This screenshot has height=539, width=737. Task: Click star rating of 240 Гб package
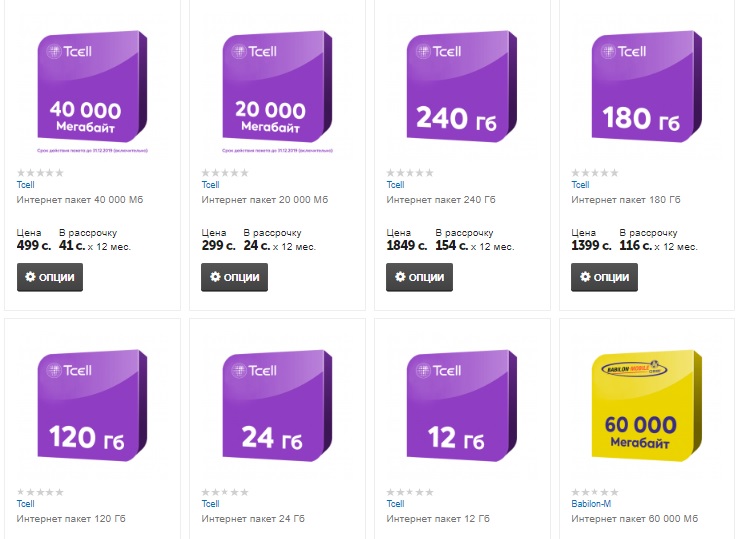pos(409,173)
